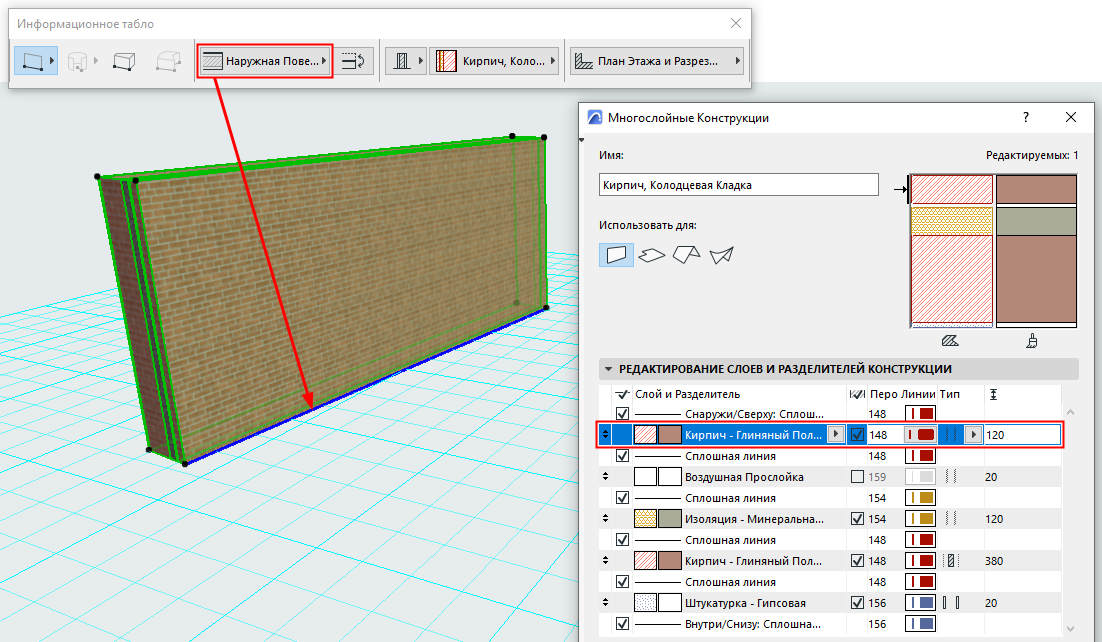Grab the reorder handle of Штукатурка - Гипсовая
1102x642 pixels.
click(x=605, y=603)
